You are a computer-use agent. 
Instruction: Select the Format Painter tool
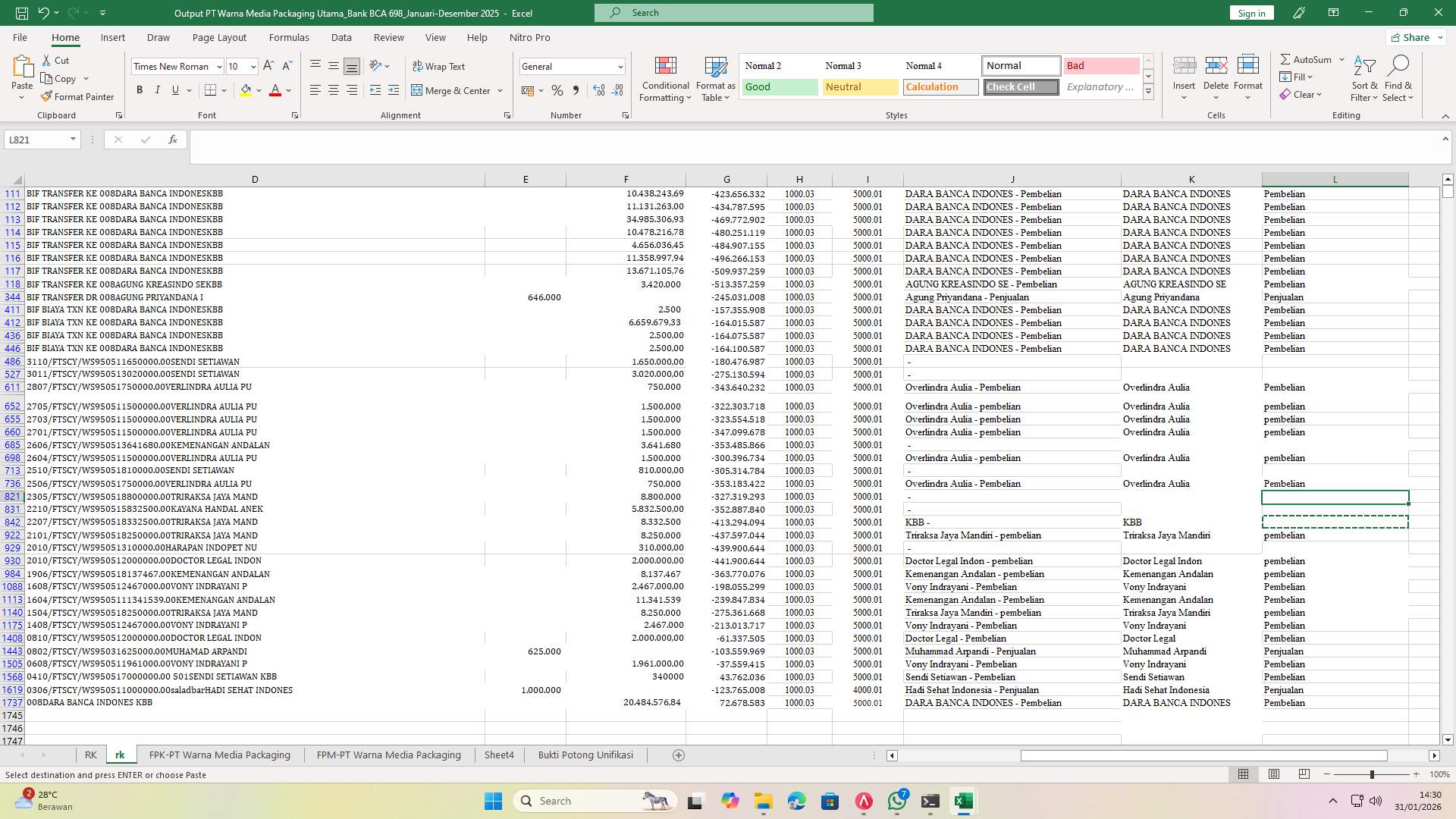pyautogui.click(x=78, y=96)
